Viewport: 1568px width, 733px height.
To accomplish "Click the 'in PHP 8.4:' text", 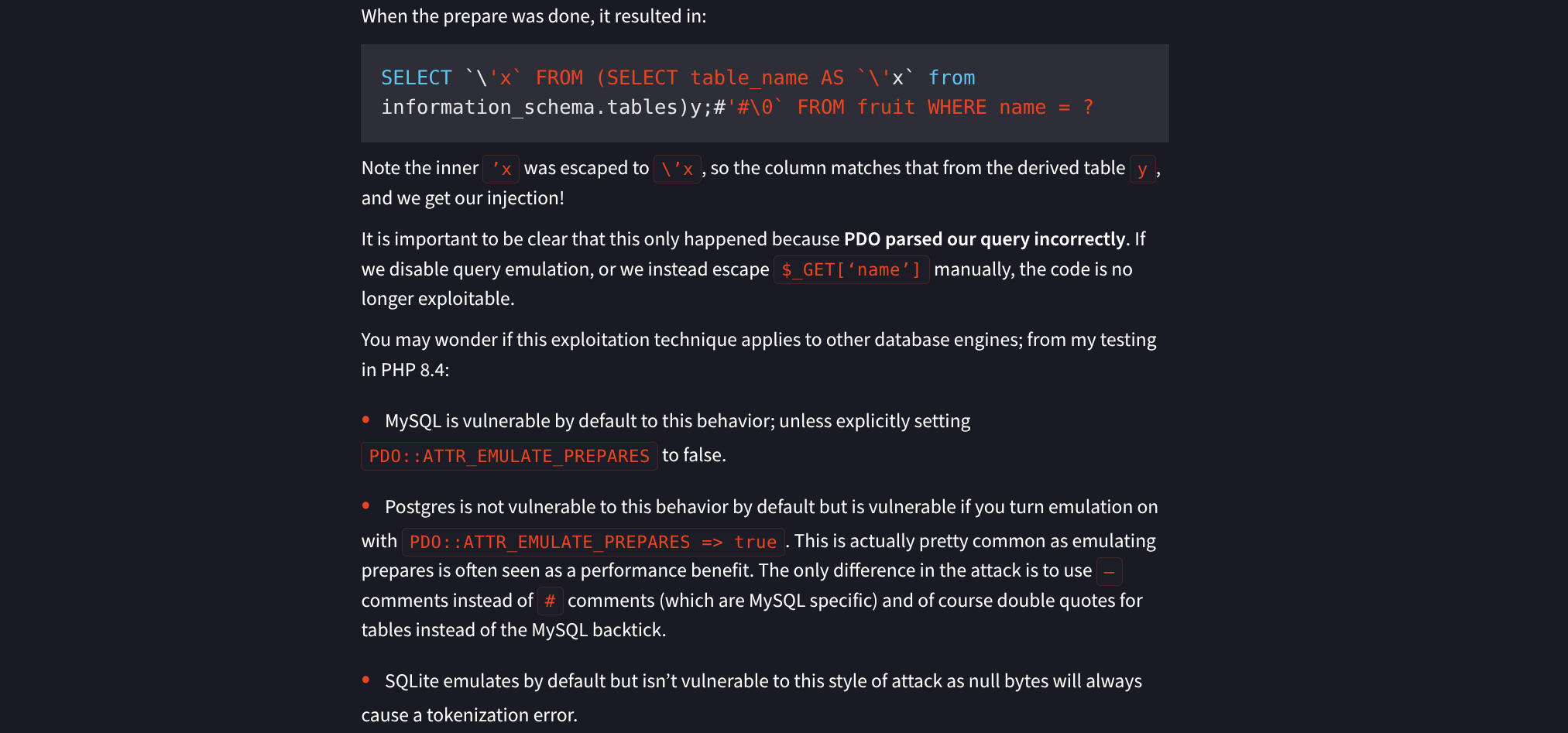I will [x=405, y=370].
